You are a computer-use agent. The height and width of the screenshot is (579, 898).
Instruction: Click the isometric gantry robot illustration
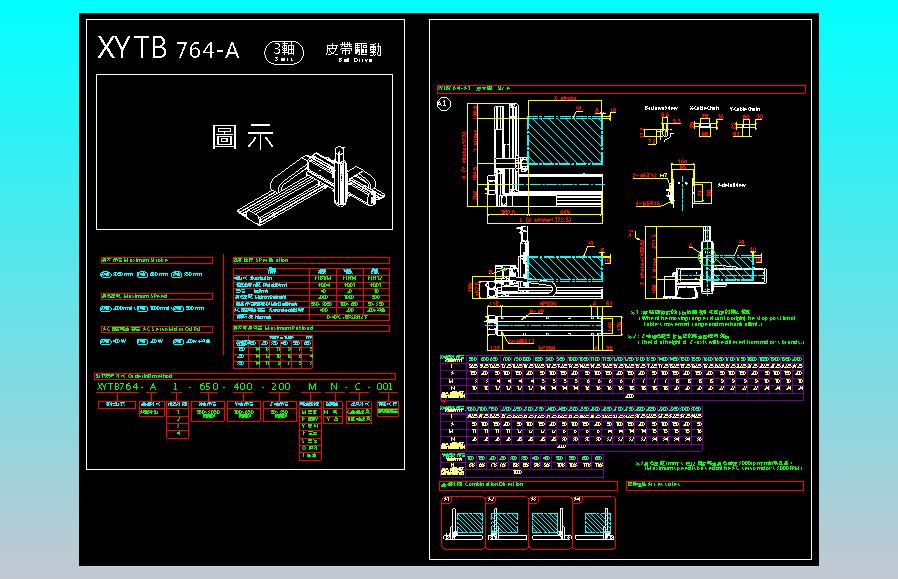313,184
